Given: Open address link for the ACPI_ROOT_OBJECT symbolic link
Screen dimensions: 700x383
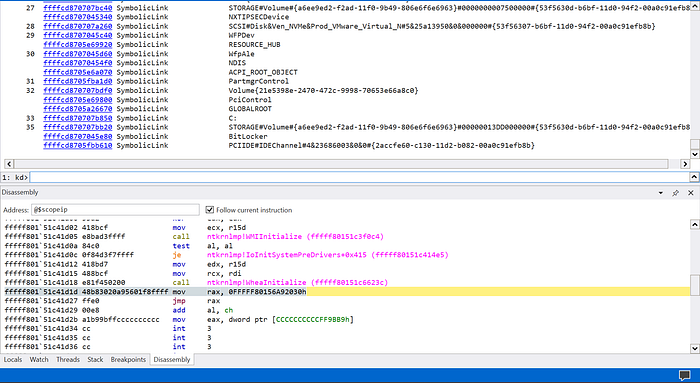Looking at the screenshot, I should 78,72.
